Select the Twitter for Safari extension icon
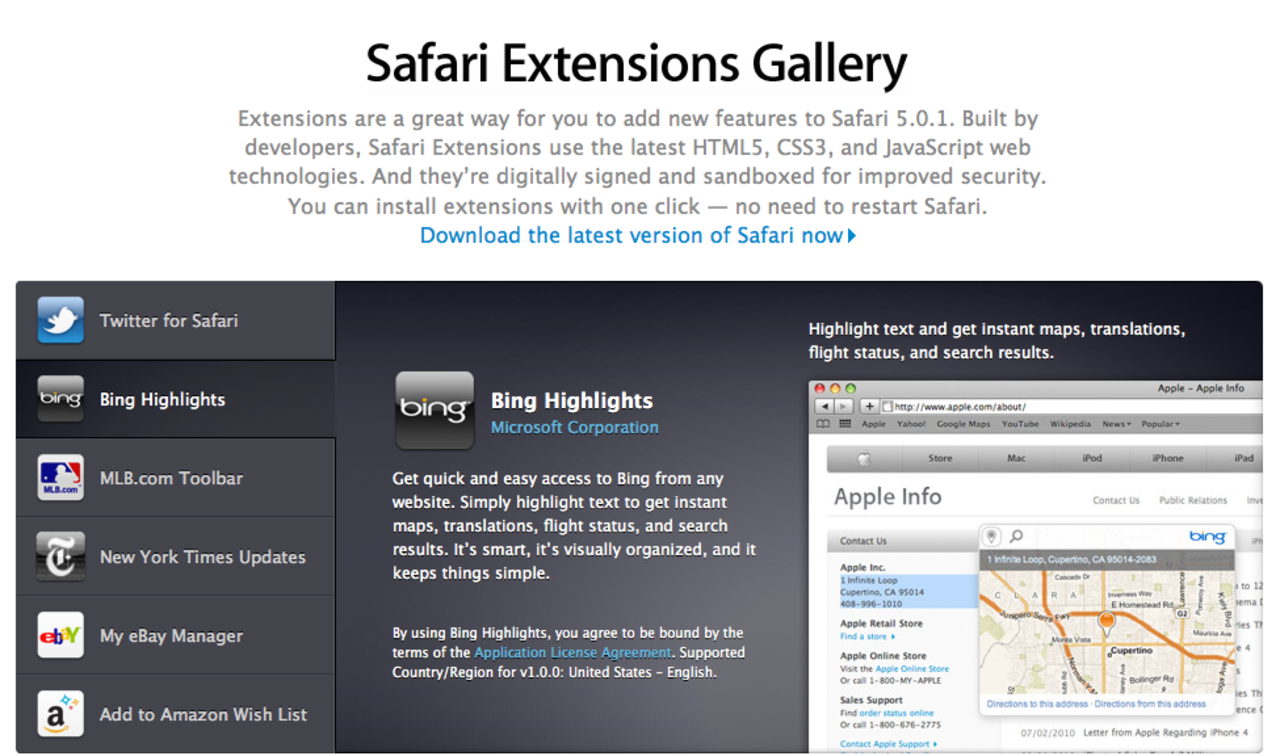This screenshot has width=1280, height=756. click(x=60, y=320)
